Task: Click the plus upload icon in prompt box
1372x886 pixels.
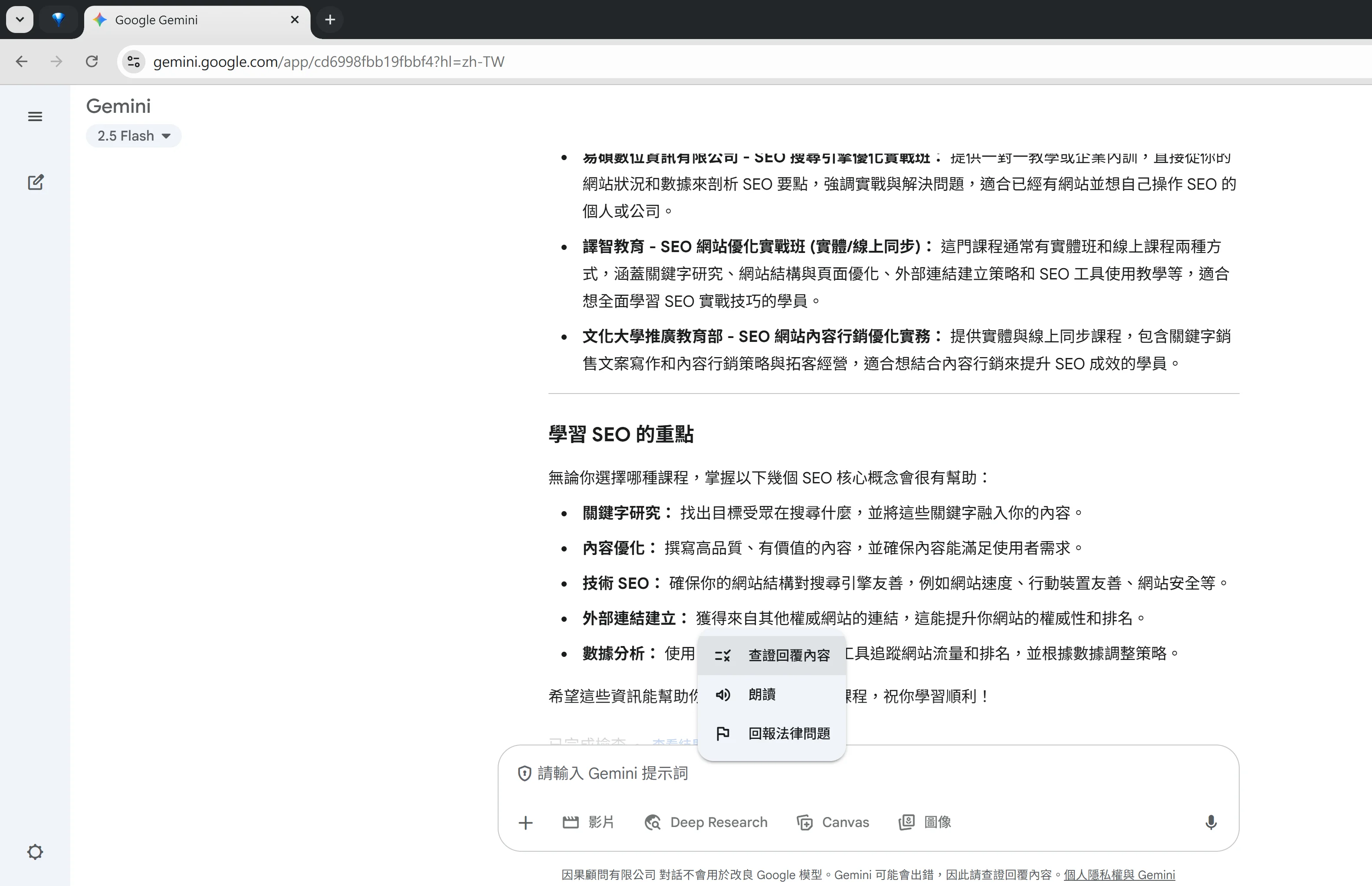Action: pyautogui.click(x=525, y=823)
